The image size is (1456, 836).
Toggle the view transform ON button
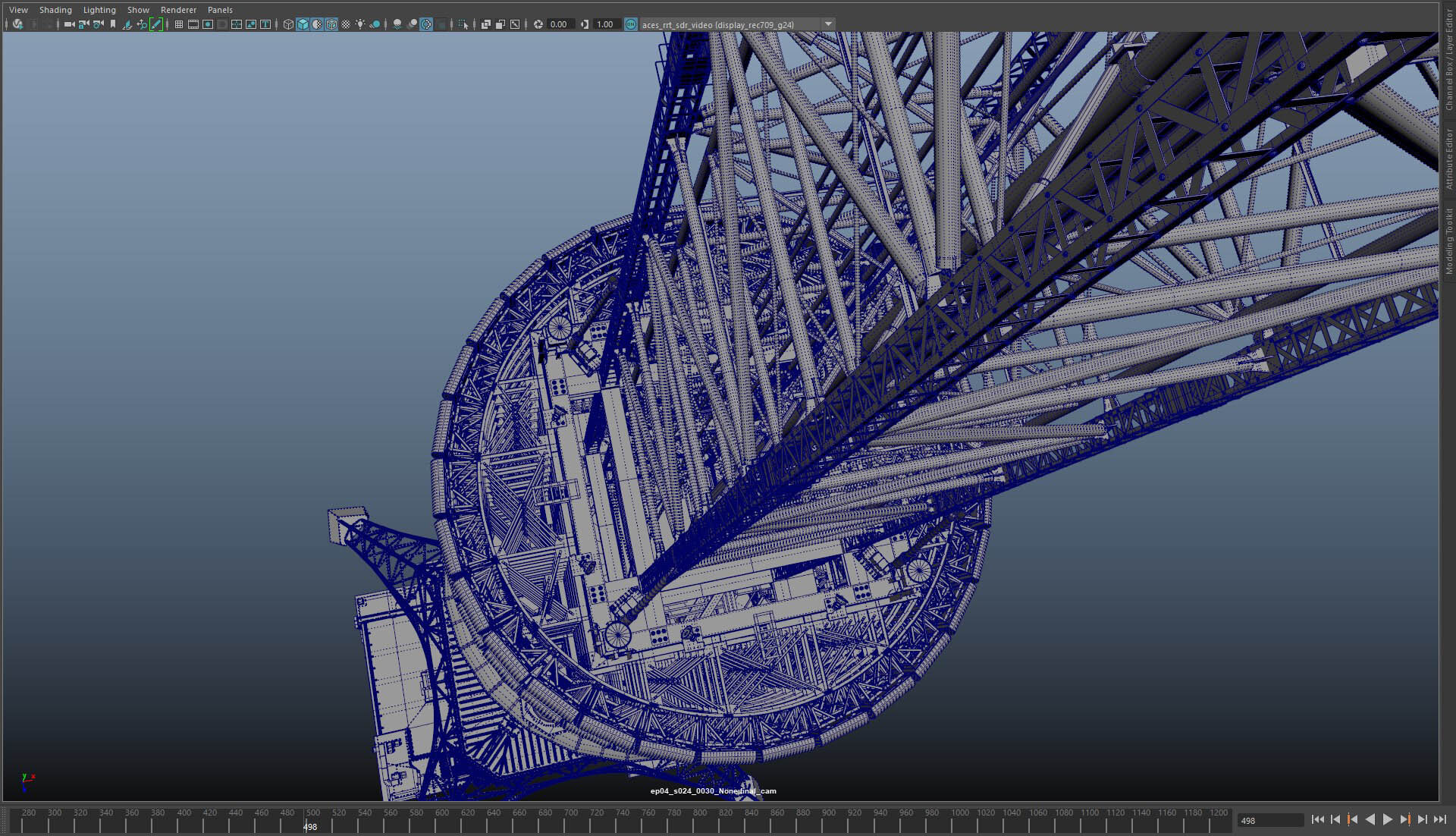point(631,24)
